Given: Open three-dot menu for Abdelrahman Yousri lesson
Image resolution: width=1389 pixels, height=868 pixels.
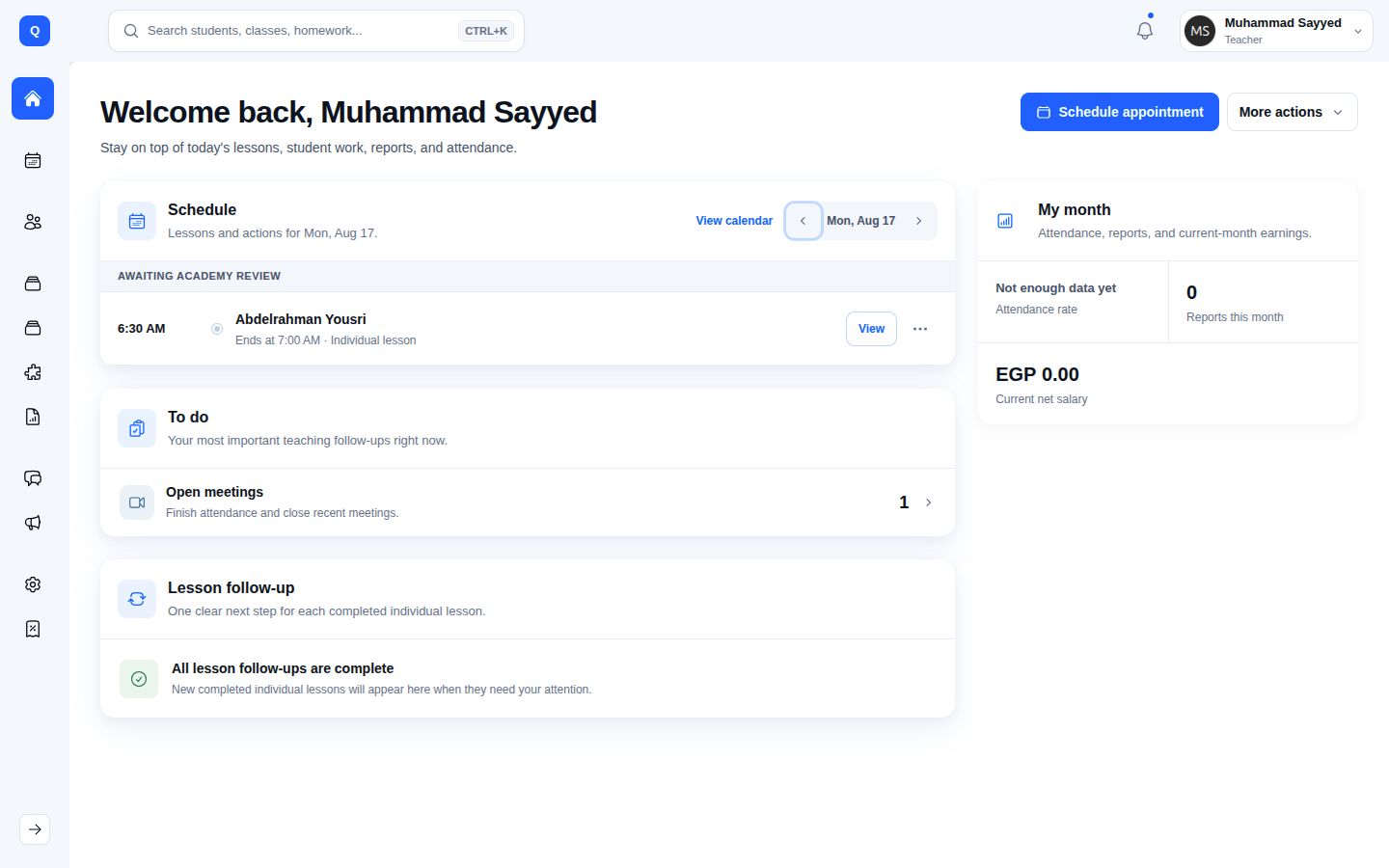Looking at the screenshot, I should click(x=920, y=329).
